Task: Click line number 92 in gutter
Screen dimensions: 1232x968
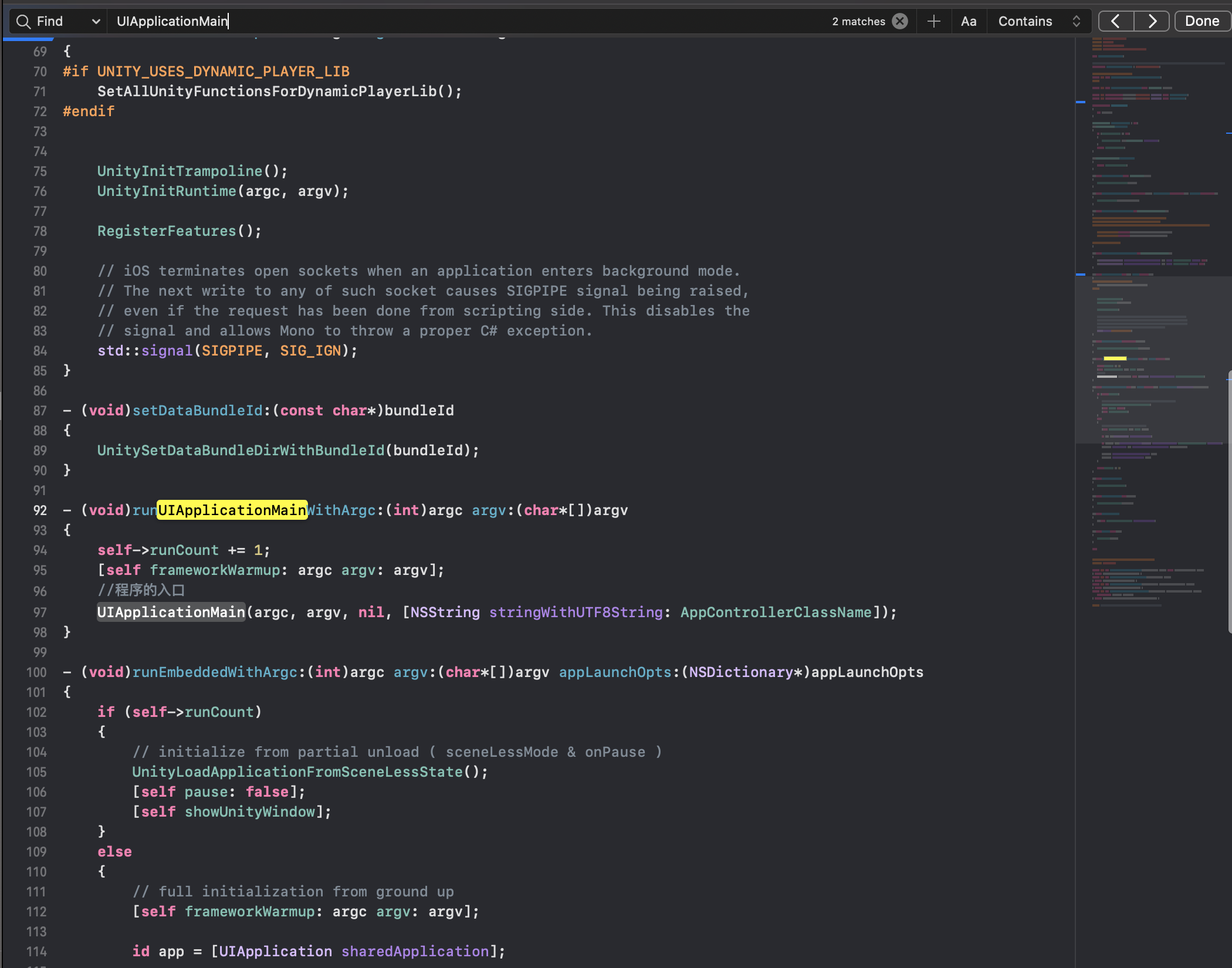Action: [39, 510]
